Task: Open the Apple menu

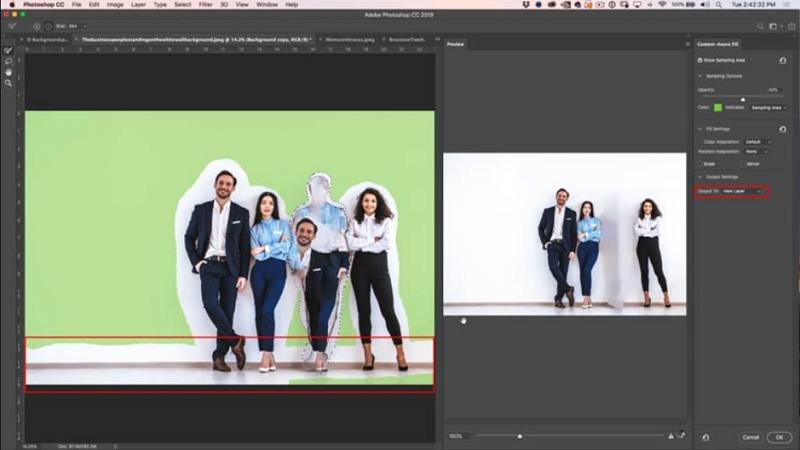Action: [12, 5]
